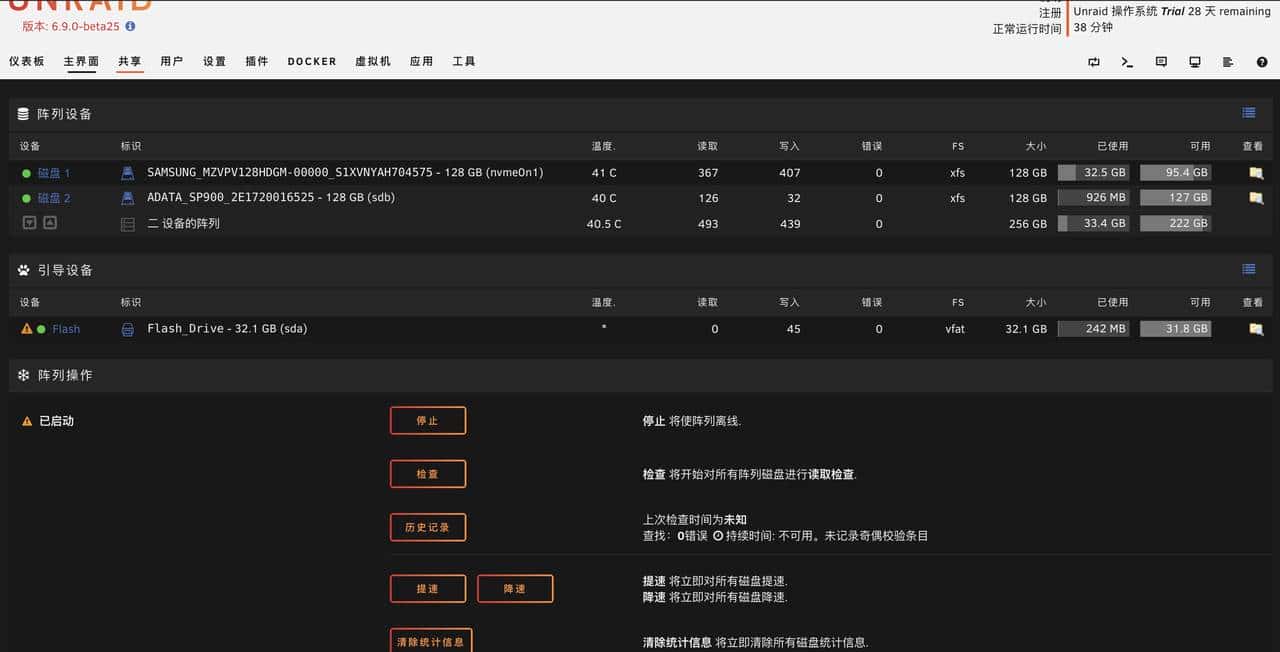Click the disk icon next to SAMSUNG drive
Viewport: 1280px width, 652px height.
click(129, 171)
